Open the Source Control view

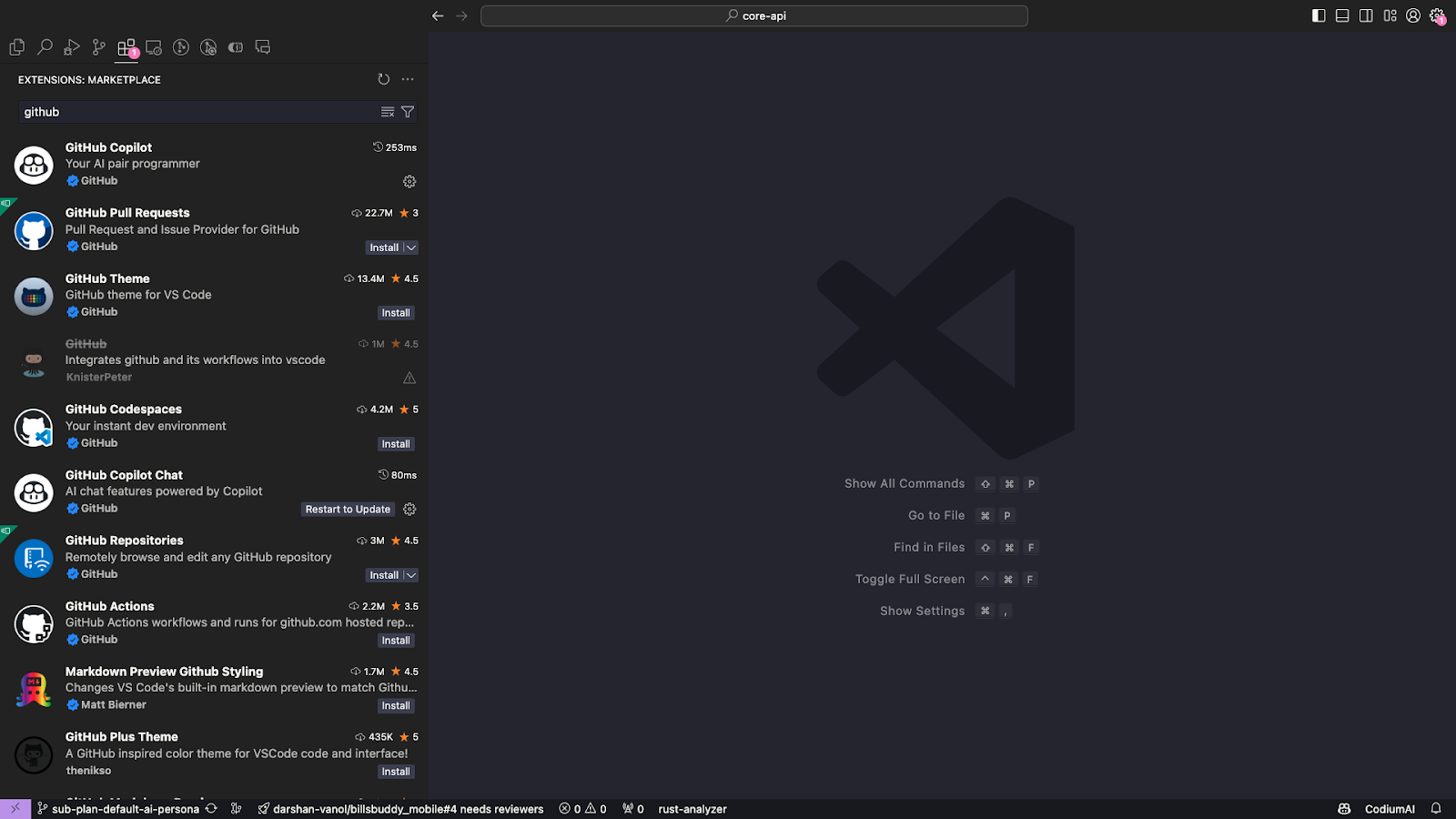coord(99,47)
